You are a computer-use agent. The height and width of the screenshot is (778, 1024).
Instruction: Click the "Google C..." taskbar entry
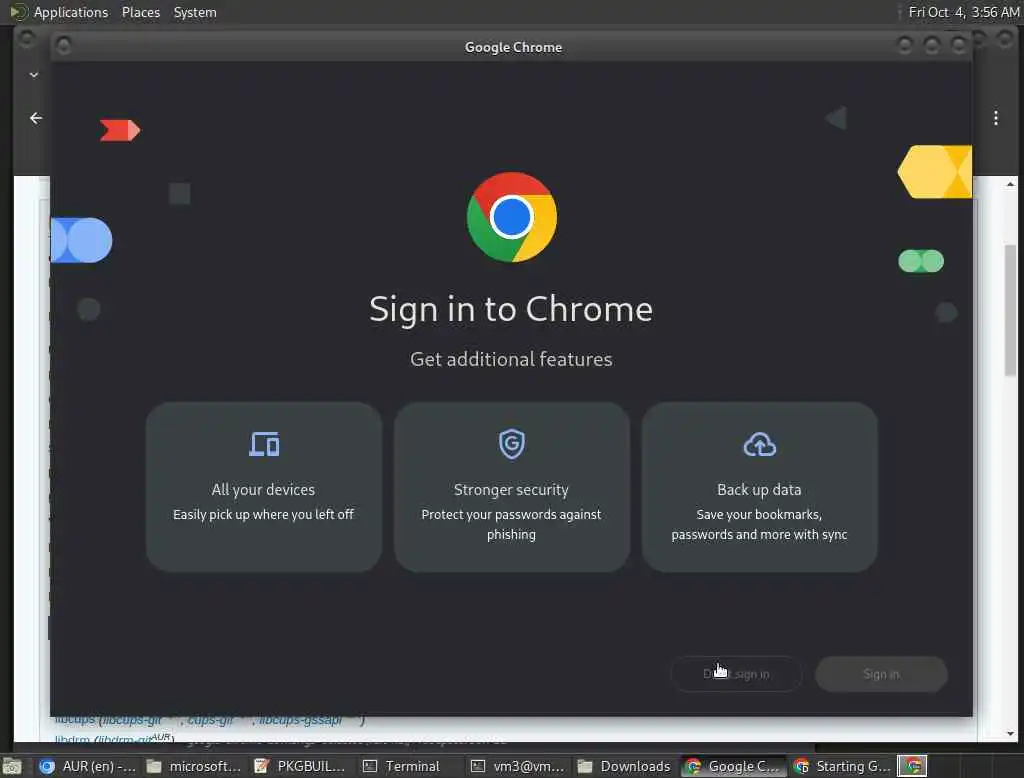733,766
